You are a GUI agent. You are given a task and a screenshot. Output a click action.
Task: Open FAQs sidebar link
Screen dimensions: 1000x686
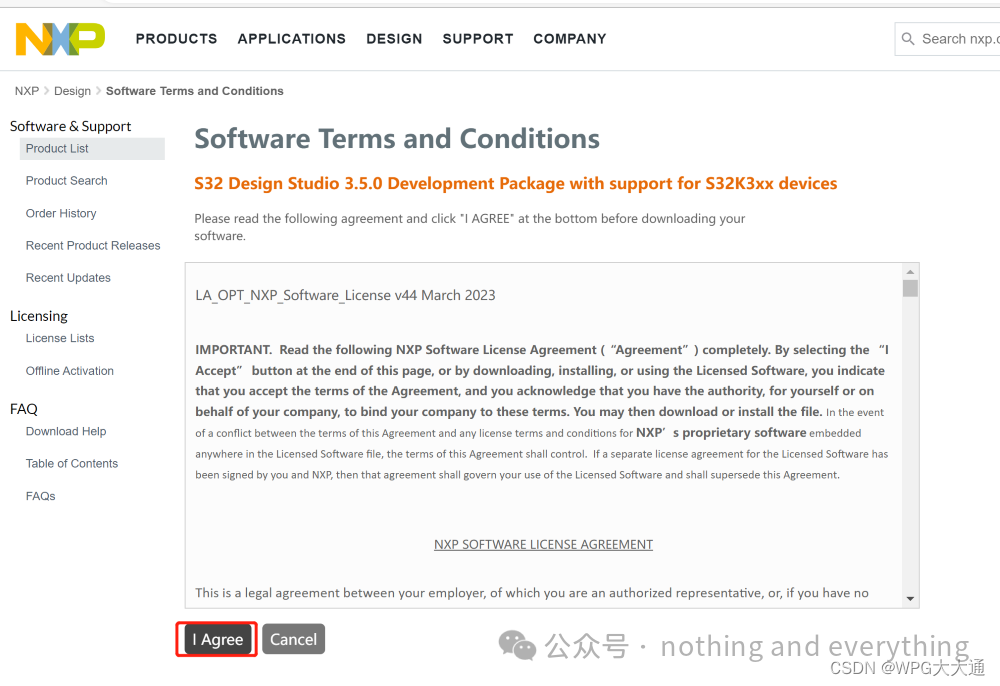tap(40, 496)
